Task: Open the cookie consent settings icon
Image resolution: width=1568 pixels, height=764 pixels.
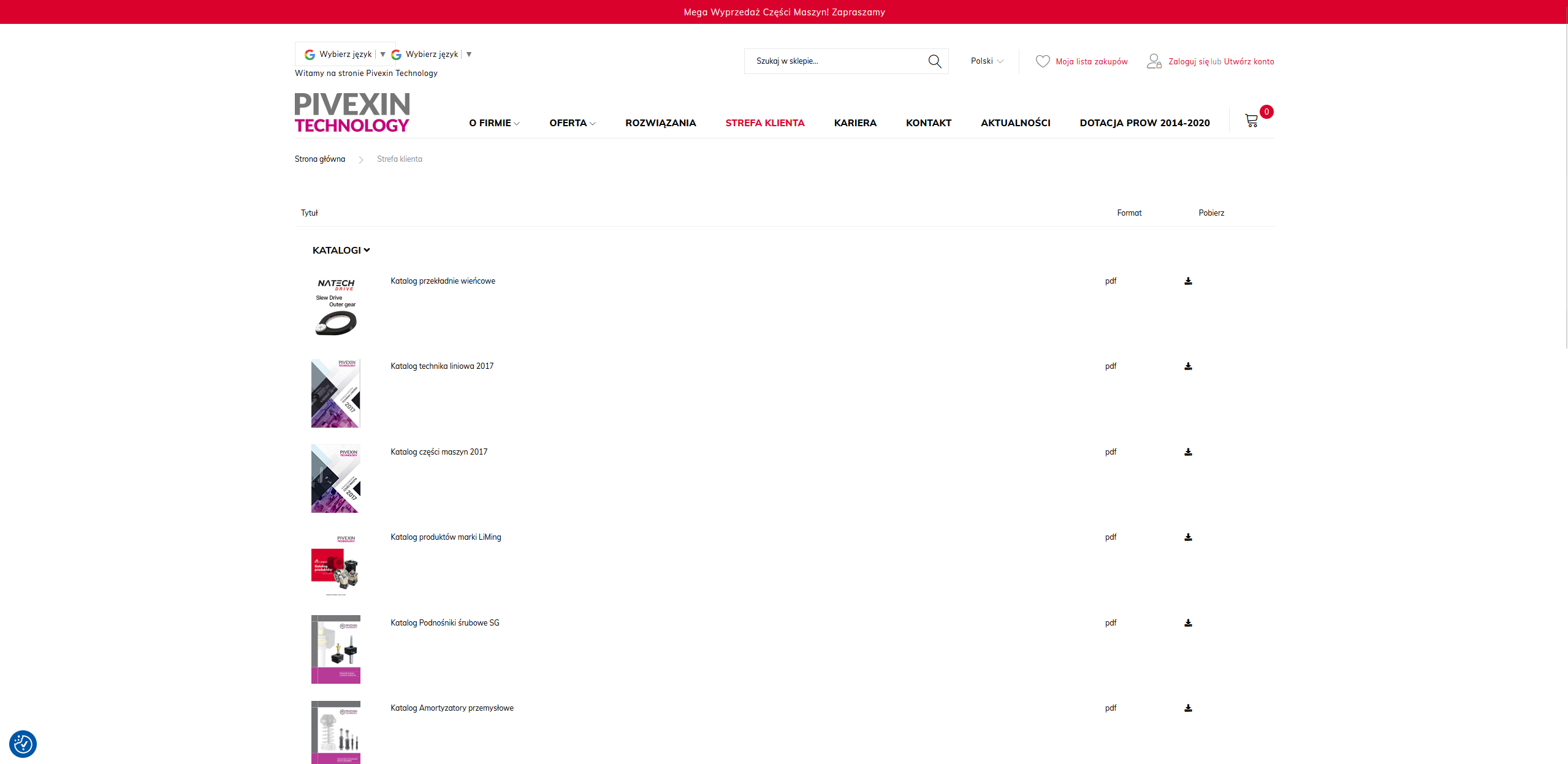Action: coord(23,744)
